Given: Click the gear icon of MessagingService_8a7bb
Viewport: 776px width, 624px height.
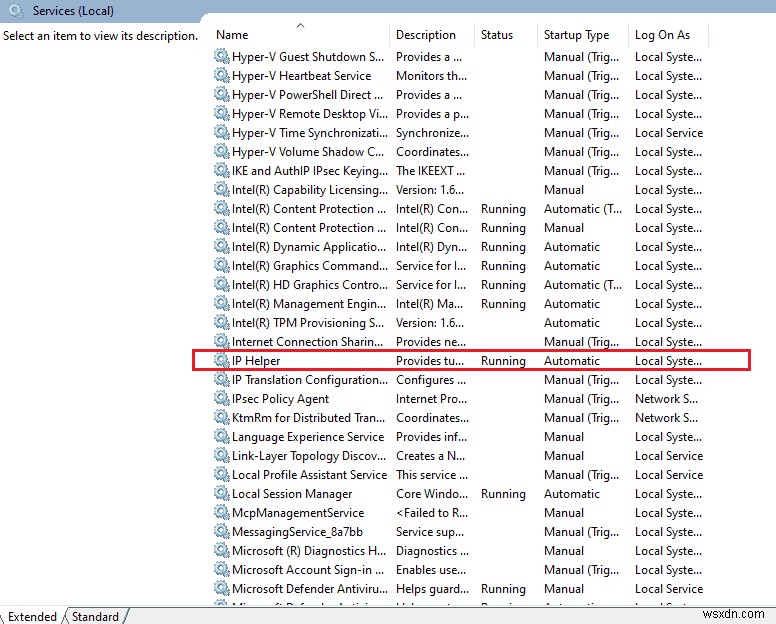Looking at the screenshot, I should (222, 531).
